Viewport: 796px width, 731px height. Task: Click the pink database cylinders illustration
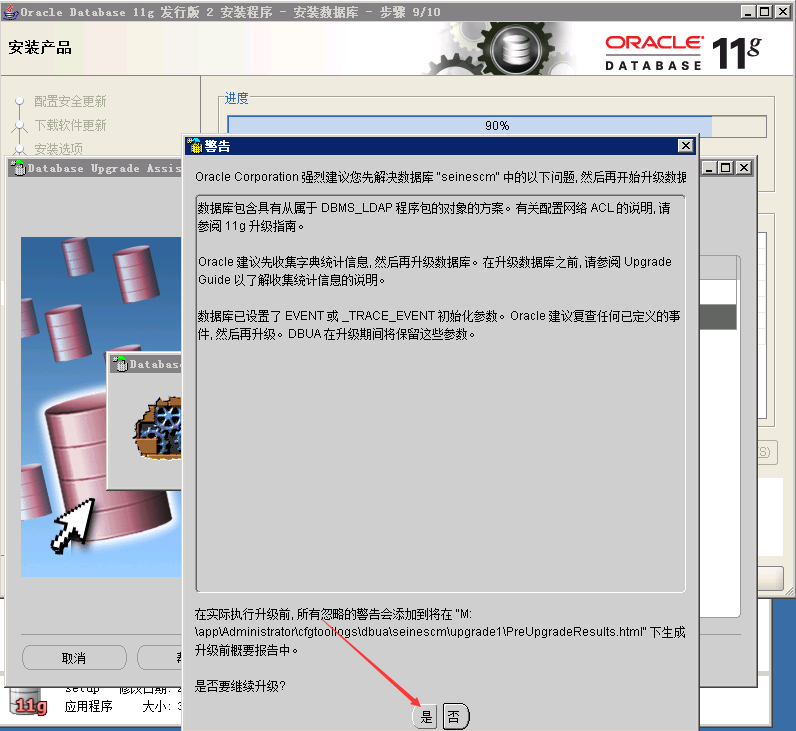point(101,406)
